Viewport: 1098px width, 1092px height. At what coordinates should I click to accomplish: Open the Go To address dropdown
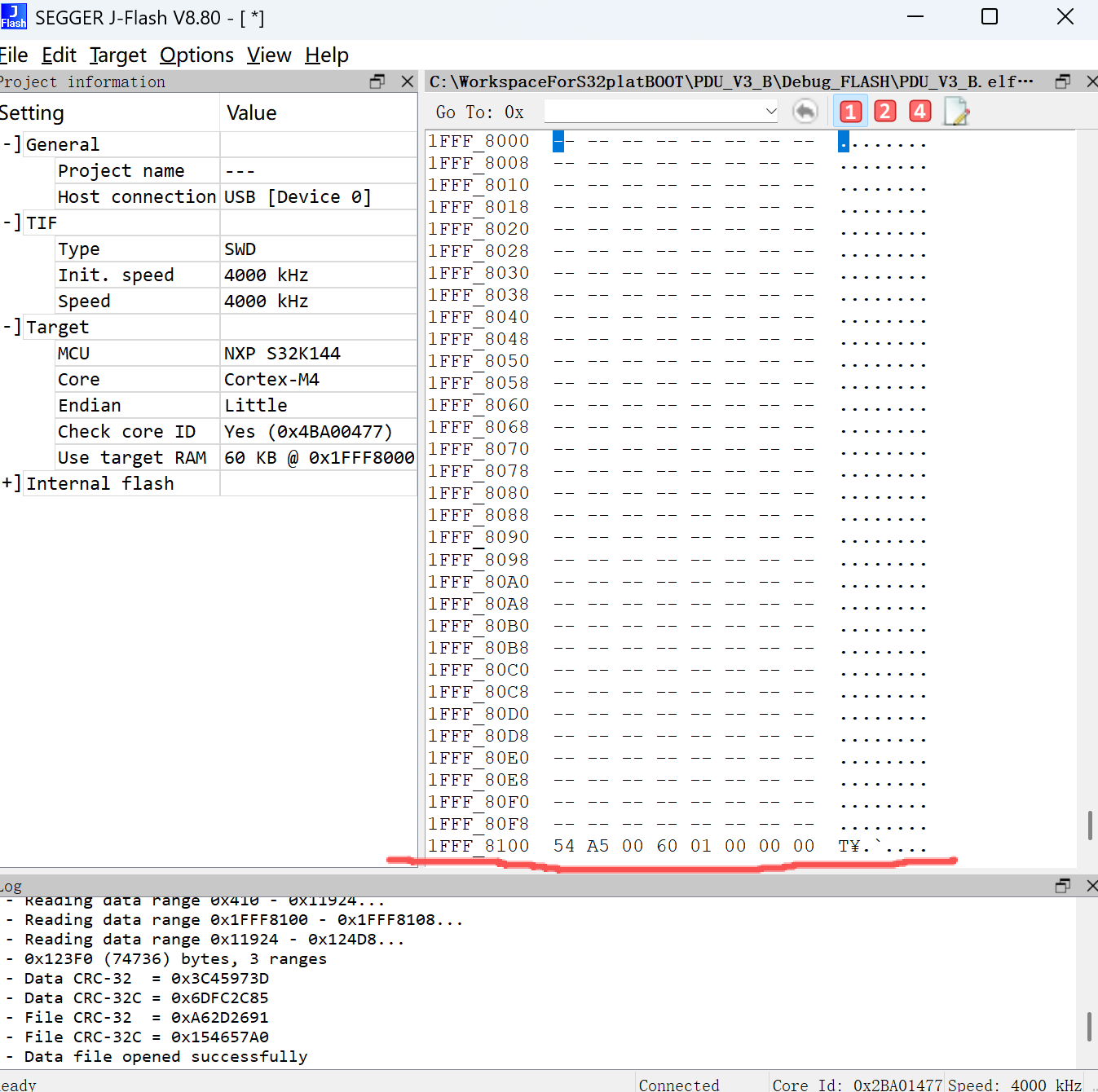[x=770, y=111]
